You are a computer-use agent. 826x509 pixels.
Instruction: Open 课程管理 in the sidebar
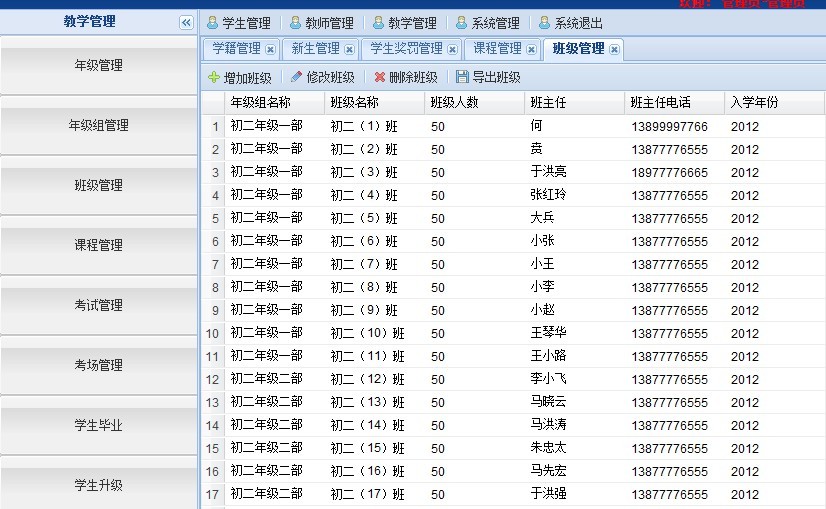tap(99, 246)
